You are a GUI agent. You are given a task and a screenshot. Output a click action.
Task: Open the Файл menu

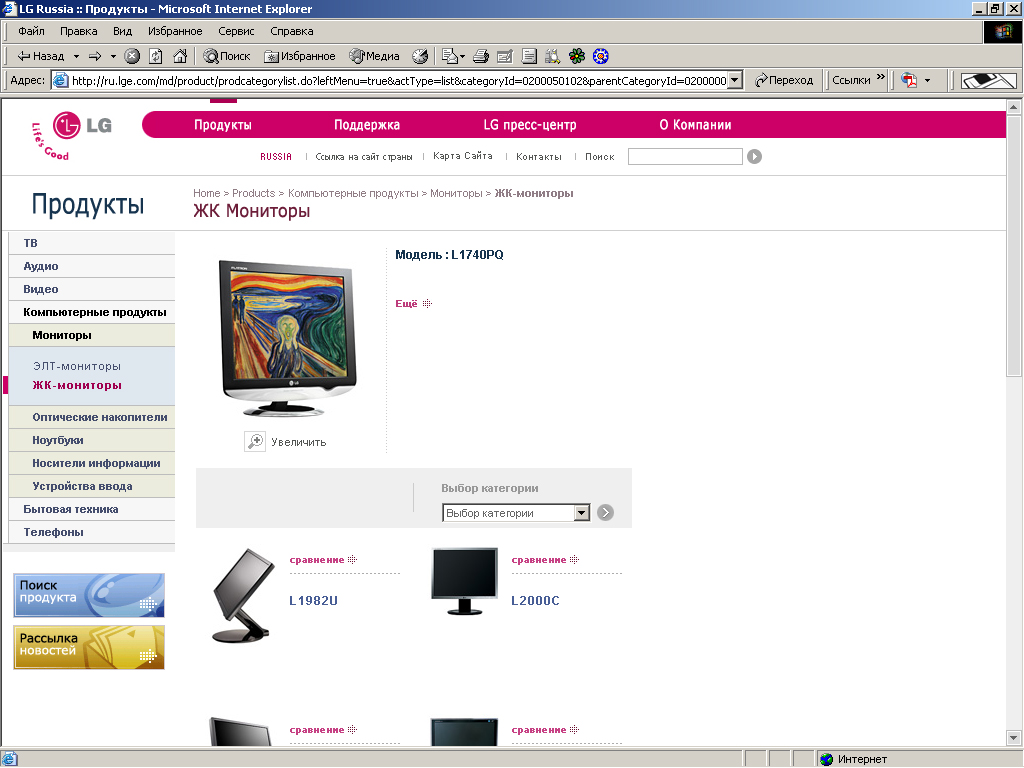tap(31, 31)
